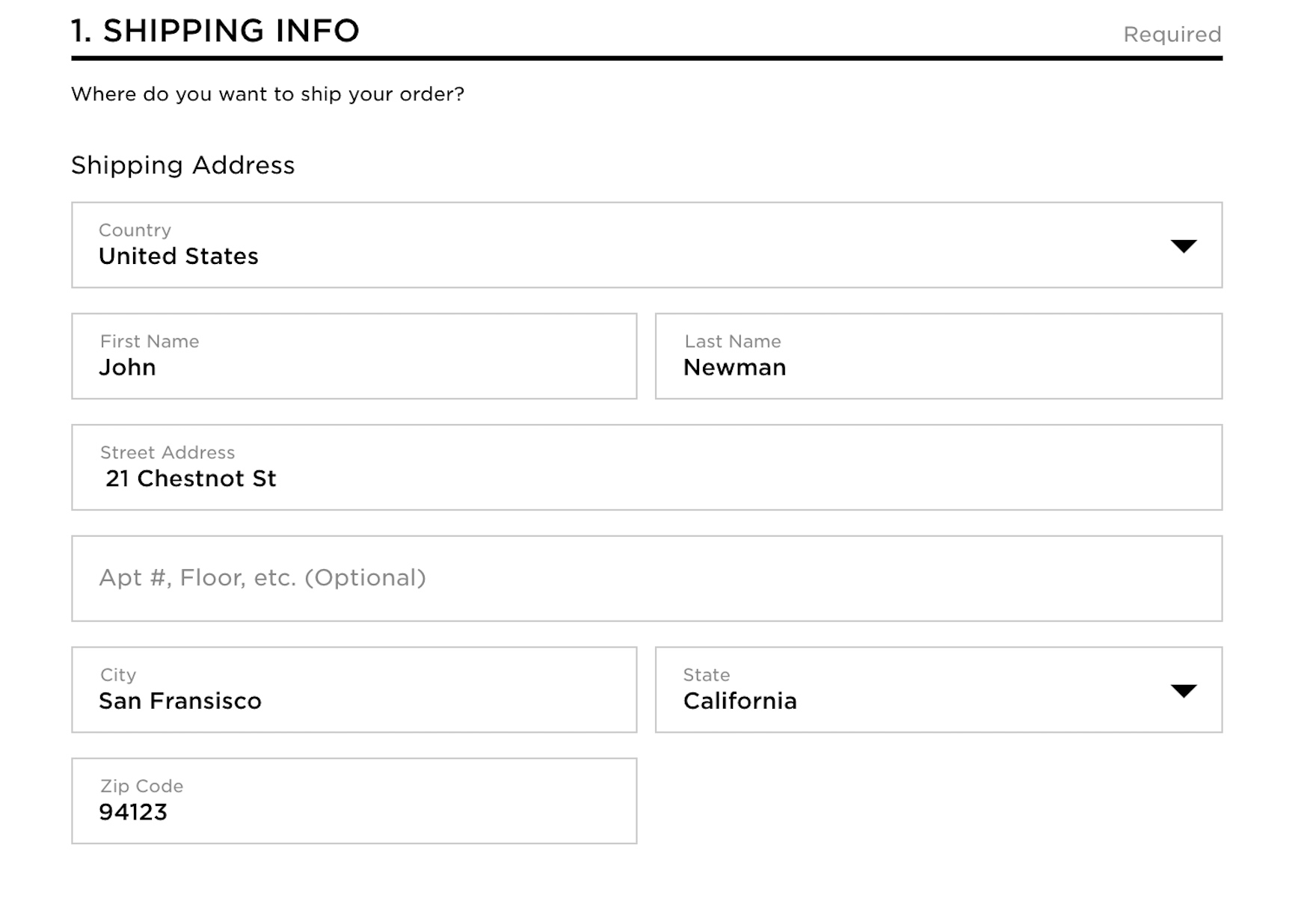Open the Country dropdown arrow

point(1183,246)
